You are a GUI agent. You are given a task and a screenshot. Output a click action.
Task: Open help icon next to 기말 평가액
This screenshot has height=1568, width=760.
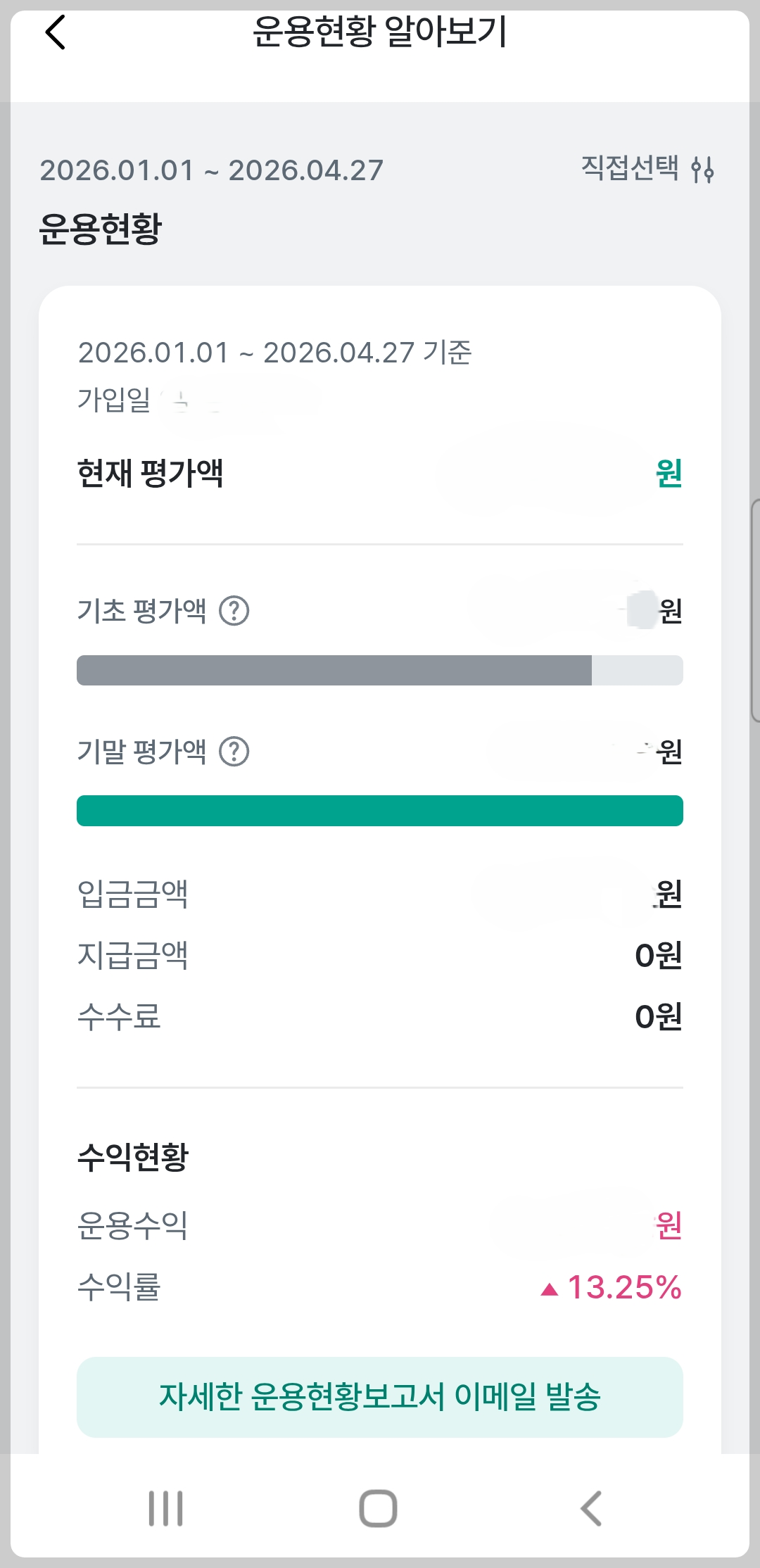click(x=234, y=751)
